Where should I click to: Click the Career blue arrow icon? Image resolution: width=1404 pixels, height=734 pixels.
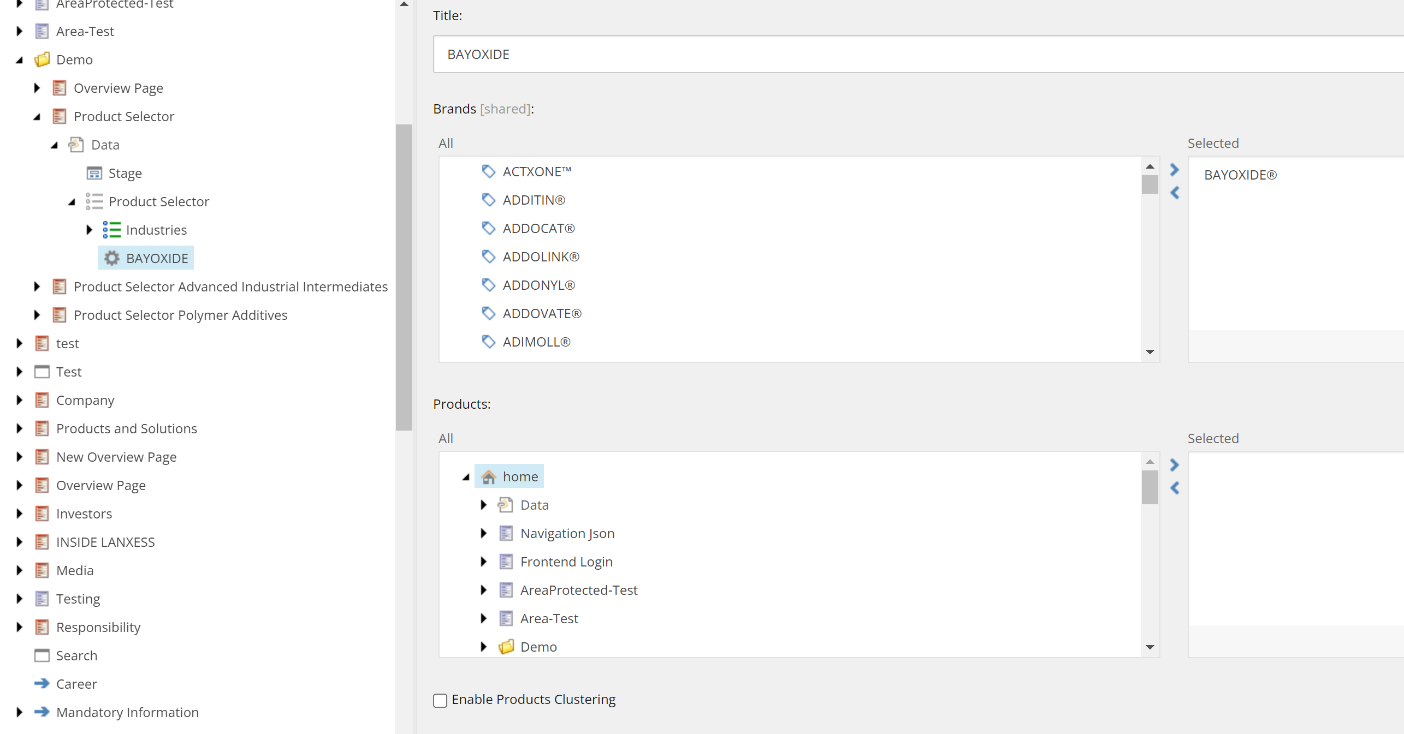click(42, 684)
